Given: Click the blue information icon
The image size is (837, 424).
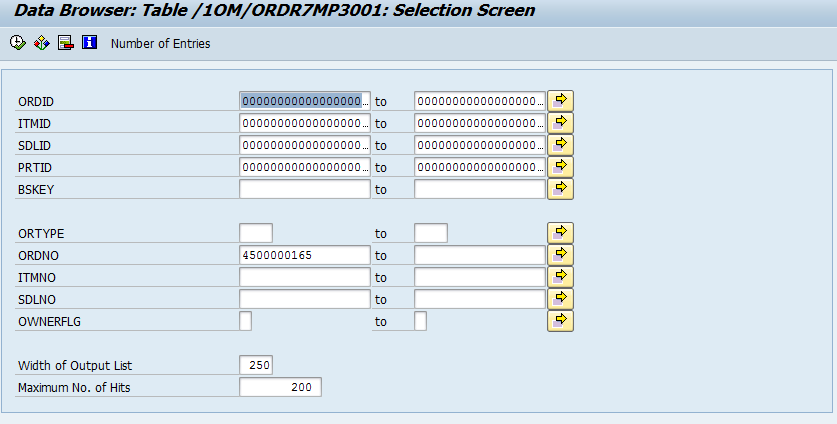Looking at the screenshot, I should pyautogui.click(x=89, y=43).
